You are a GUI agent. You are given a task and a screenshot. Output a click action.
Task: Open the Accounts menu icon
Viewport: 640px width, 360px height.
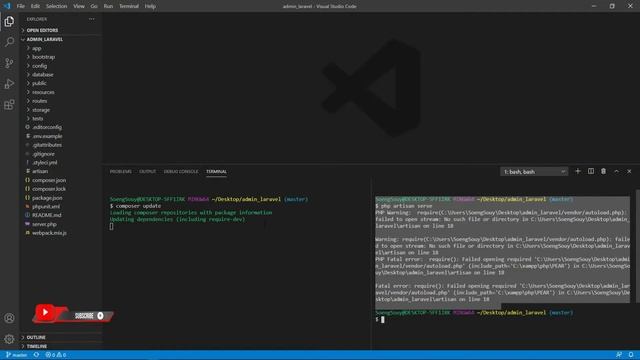click(x=9, y=318)
